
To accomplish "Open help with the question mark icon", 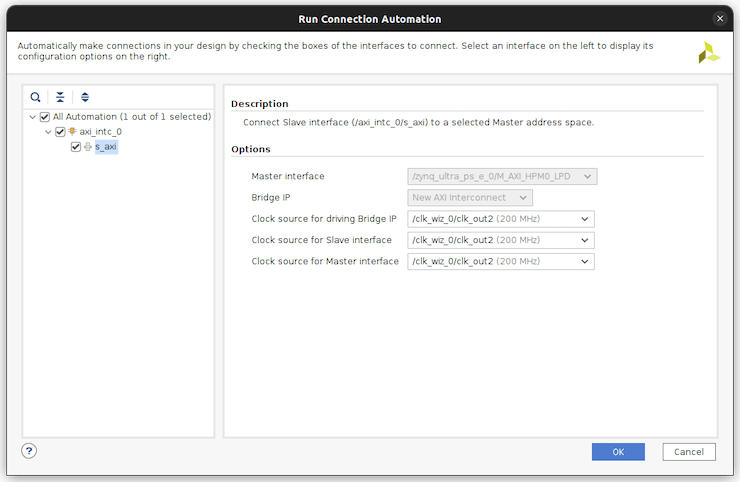I will point(29,451).
